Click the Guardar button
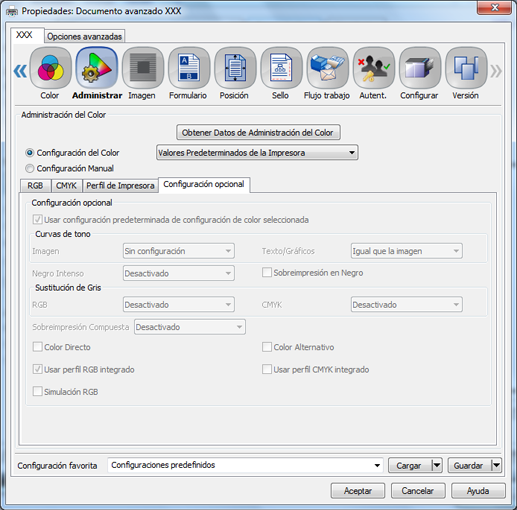517x510 pixels. point(469,465)
